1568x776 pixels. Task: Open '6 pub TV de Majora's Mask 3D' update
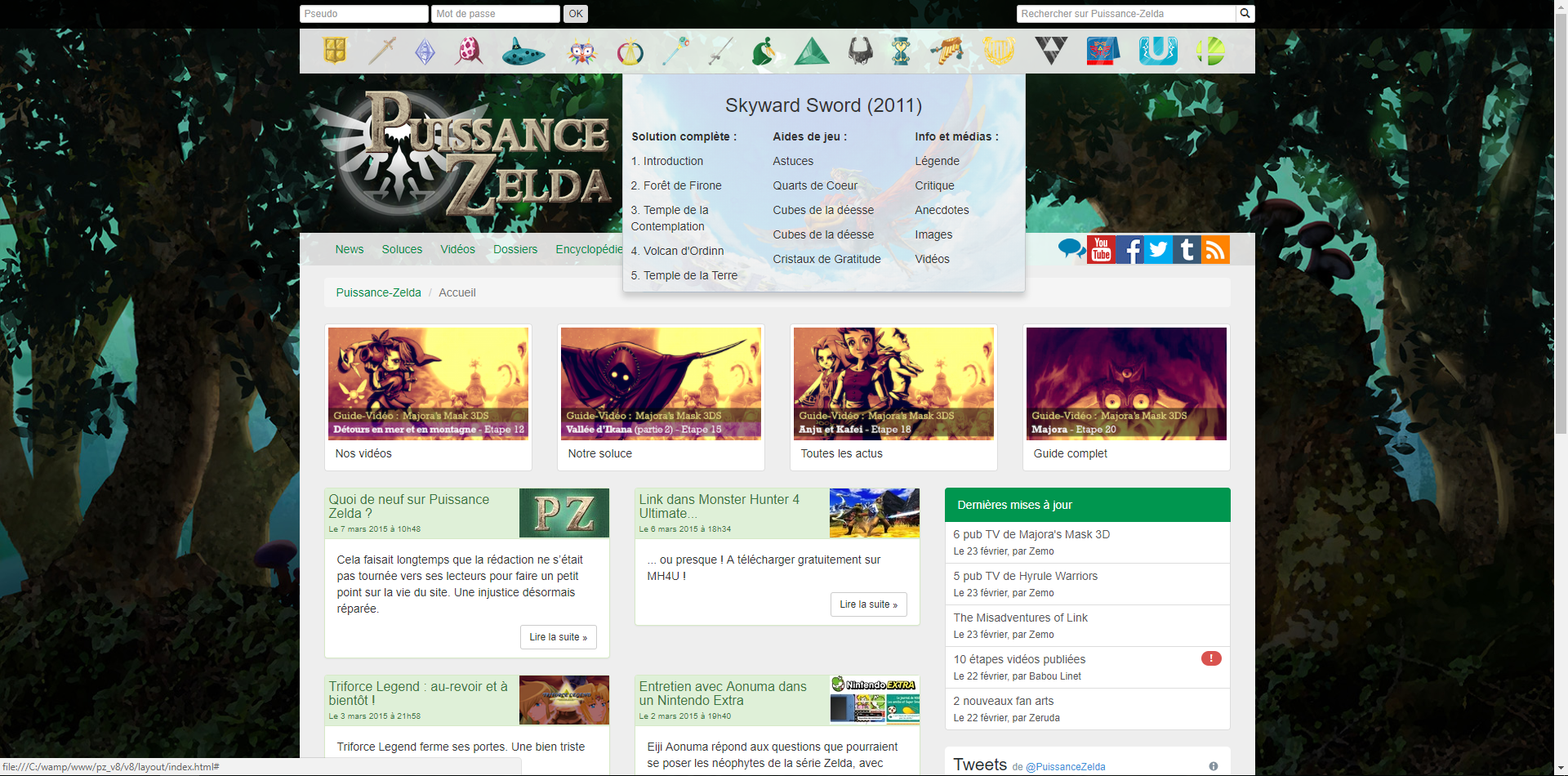pos(1031,534)
